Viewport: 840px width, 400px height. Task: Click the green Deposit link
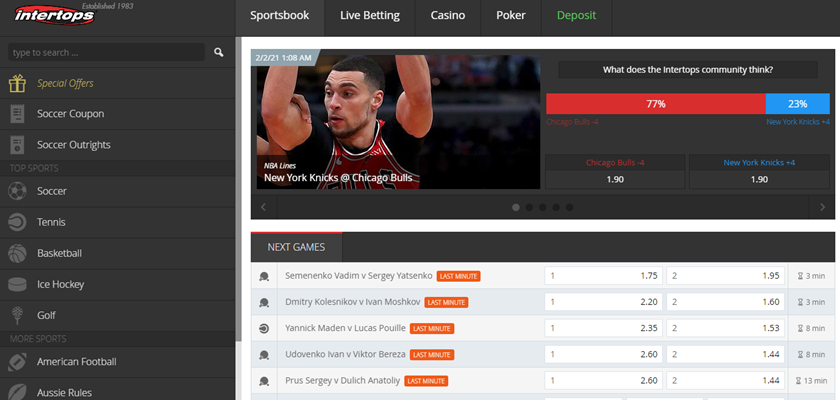coord(576,16)
